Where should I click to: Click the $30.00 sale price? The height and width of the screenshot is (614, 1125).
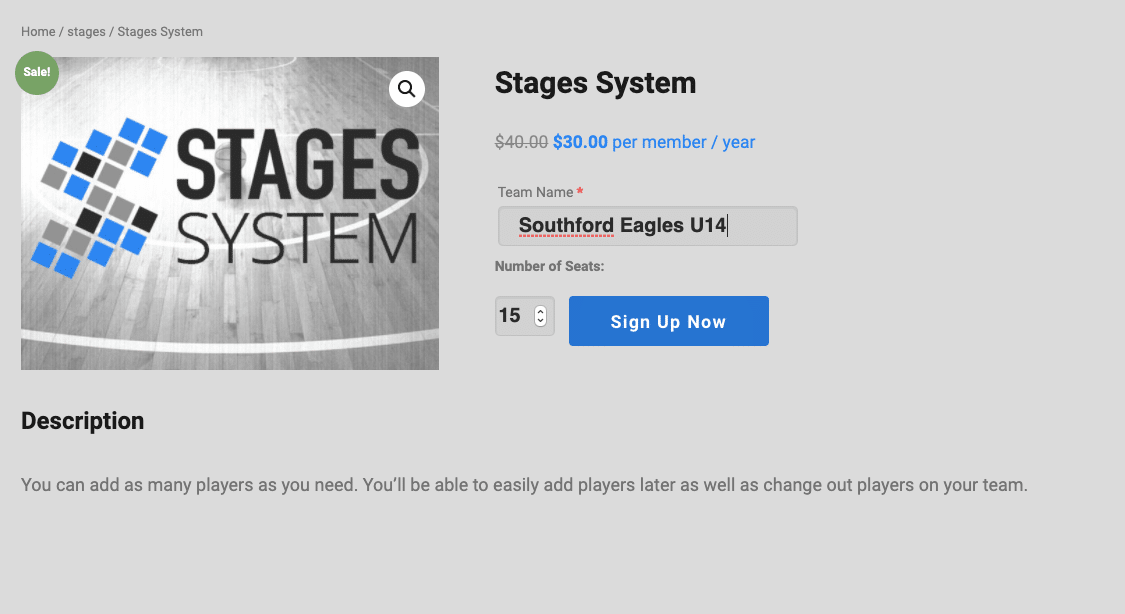[580, 142]
